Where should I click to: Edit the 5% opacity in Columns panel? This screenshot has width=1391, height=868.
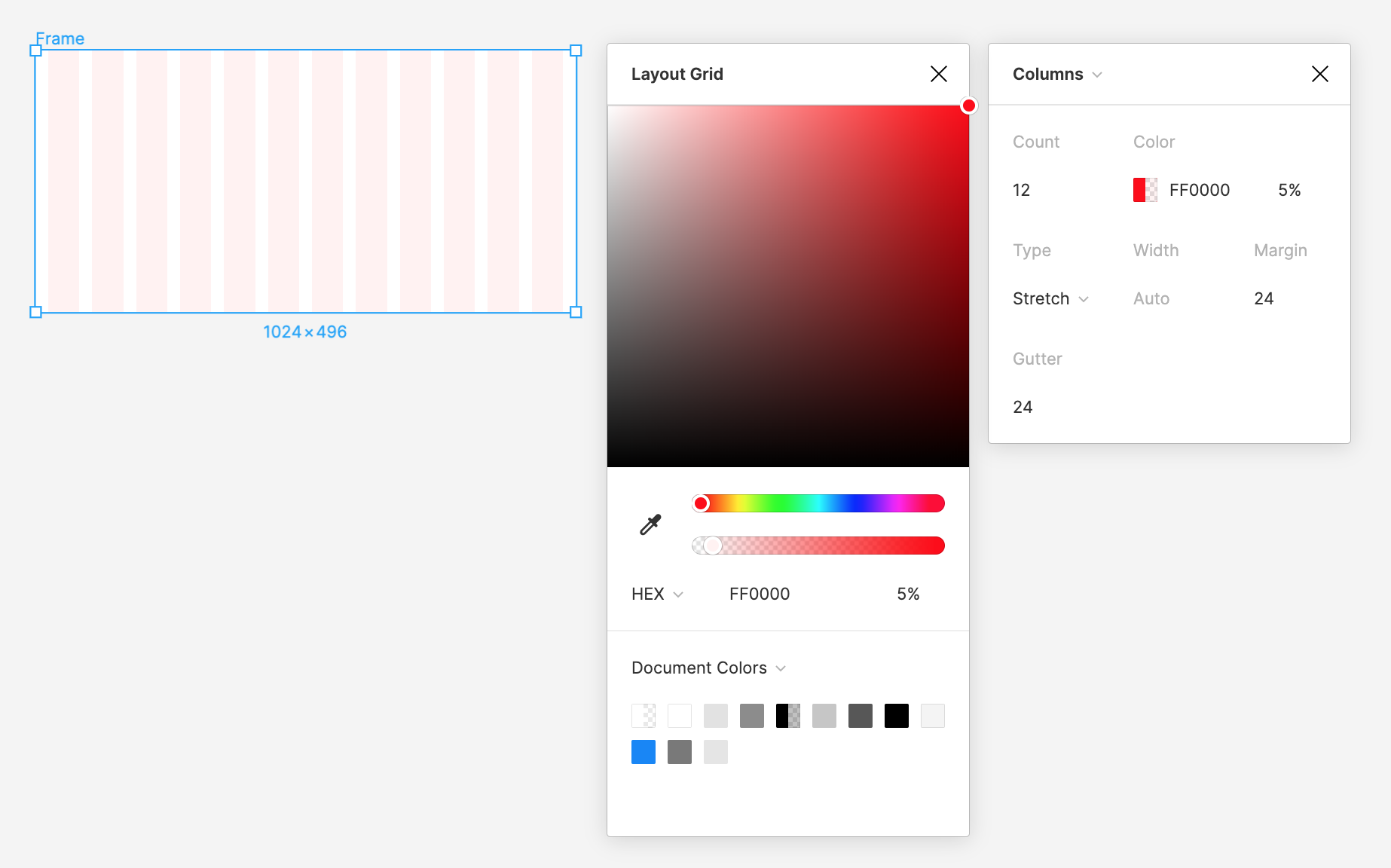[x=1289, y=190]
